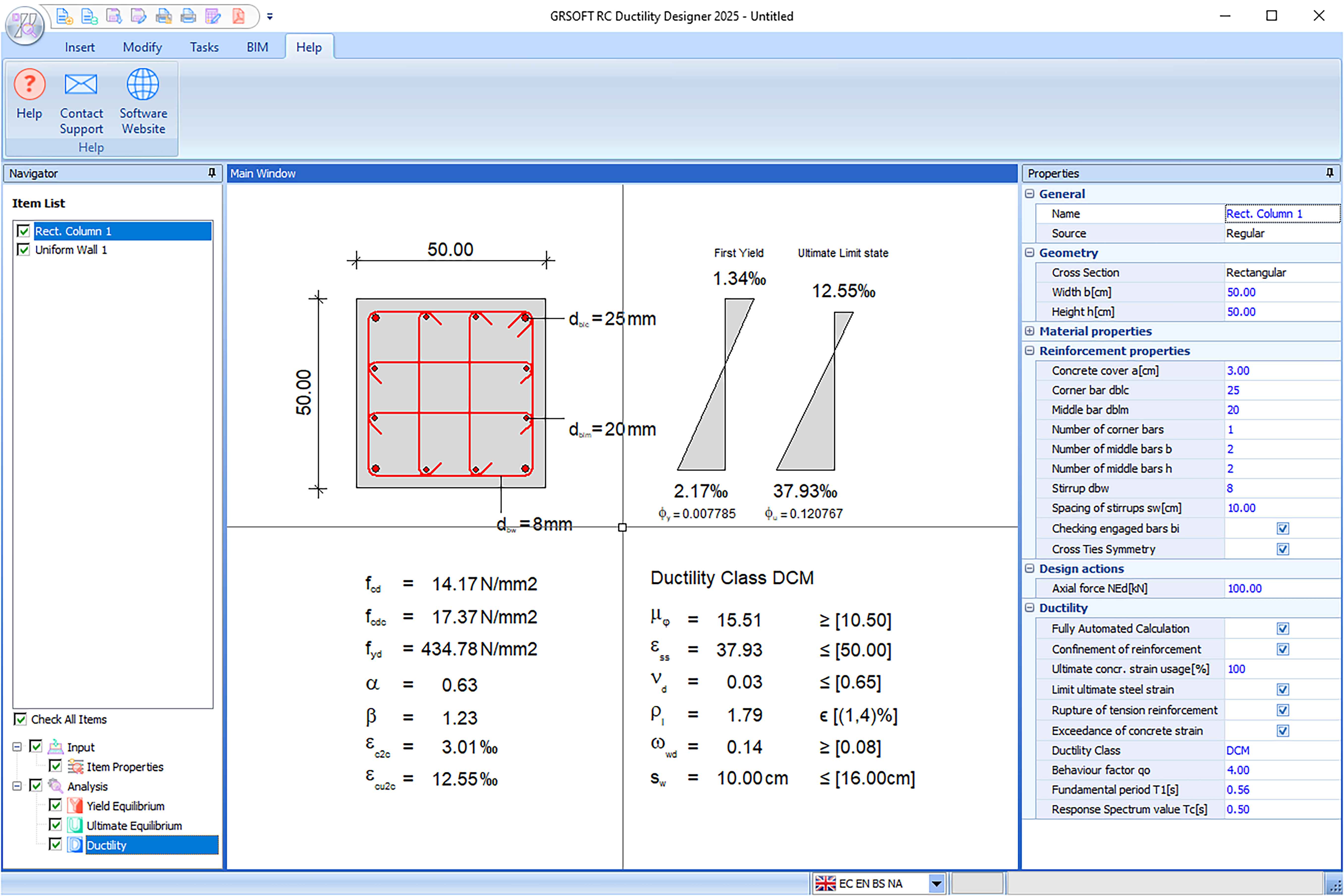Open Print Preview from the quick access toolbar
The height and width of the screenshot is (896, 1344).
[x=164, y=16]
